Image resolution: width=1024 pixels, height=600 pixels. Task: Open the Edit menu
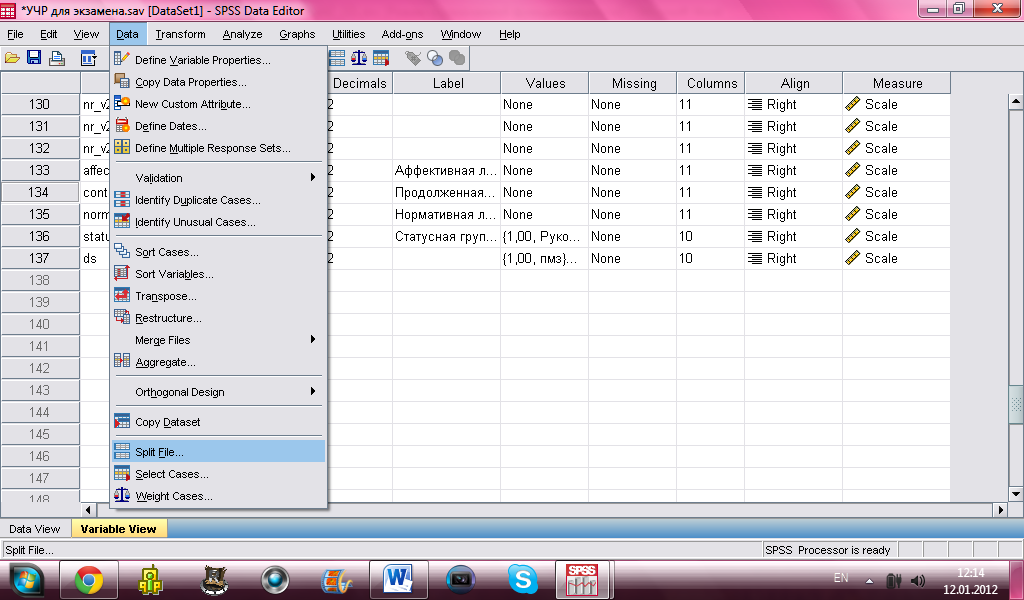48,34
